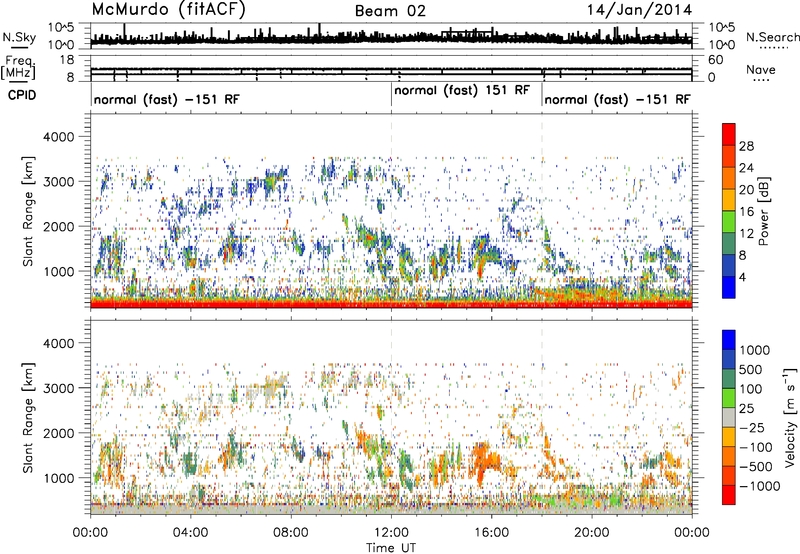Click the '-100' Velocity colorbar tick label
The image size is (800, 554).
756,447
